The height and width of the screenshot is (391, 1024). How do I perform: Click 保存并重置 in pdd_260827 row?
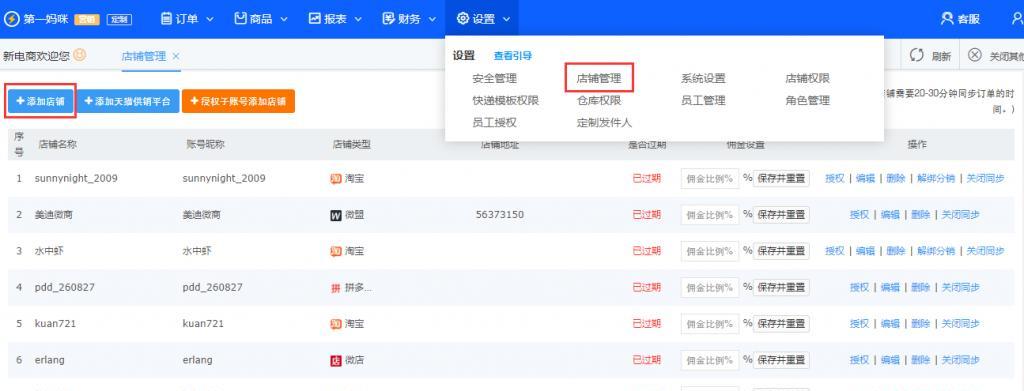coord(781,287)
